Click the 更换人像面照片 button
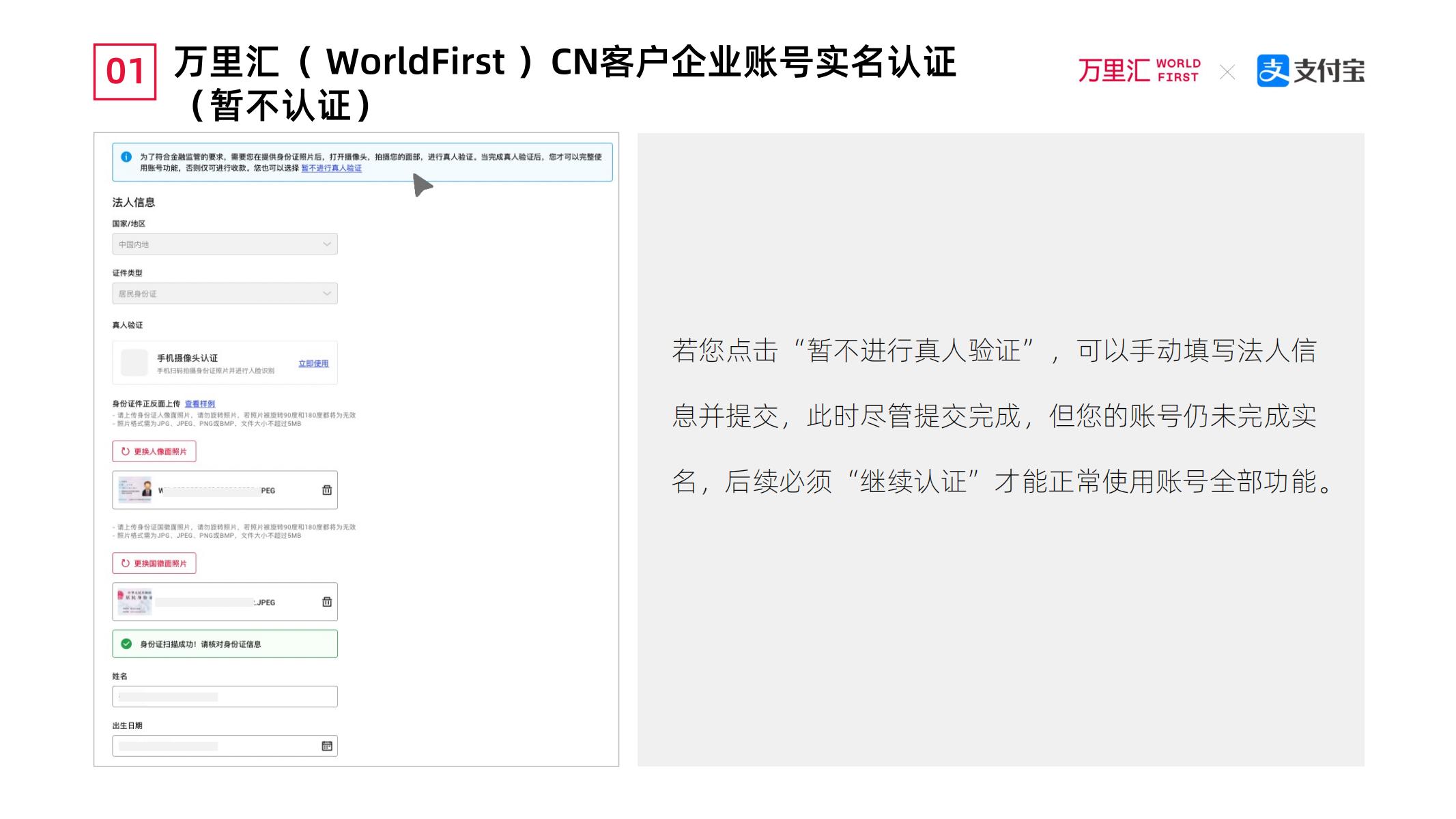The width and height of the screenshot is (1456, 819). click(x=154, y=452)
